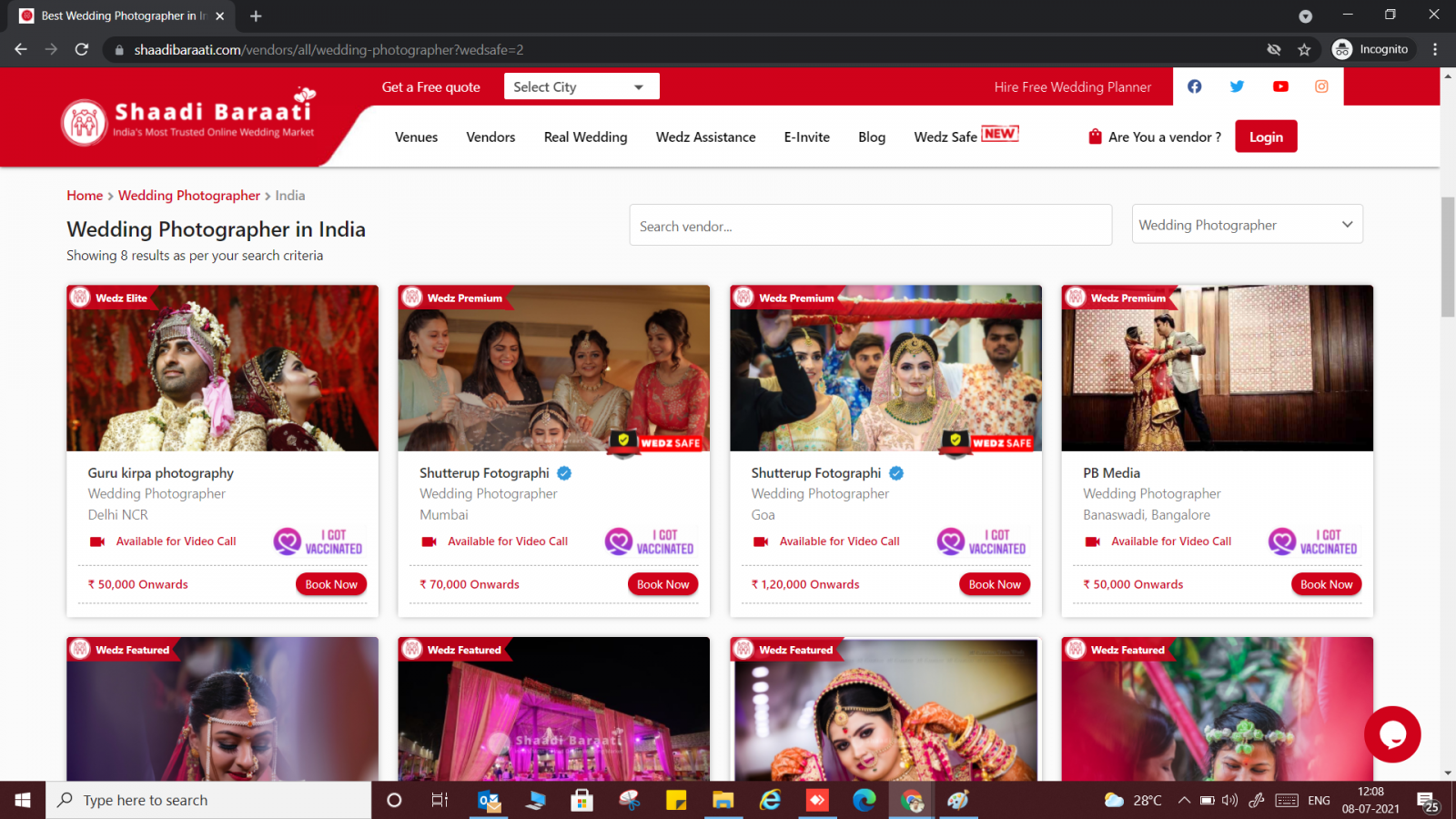Click the page vertical scrollbar thumb
Viewport: 1456px width, 819px height.
click(x=1448, y=257)
